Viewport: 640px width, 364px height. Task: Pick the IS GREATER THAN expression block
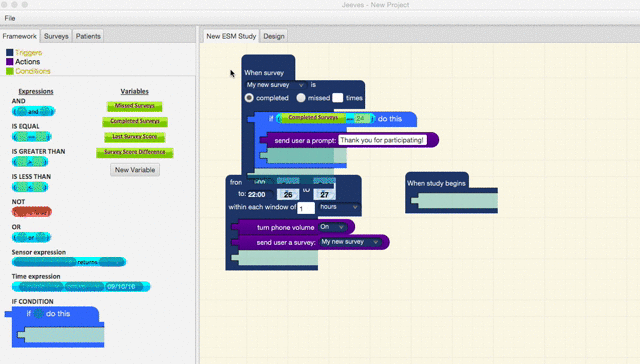click(30, 162)
